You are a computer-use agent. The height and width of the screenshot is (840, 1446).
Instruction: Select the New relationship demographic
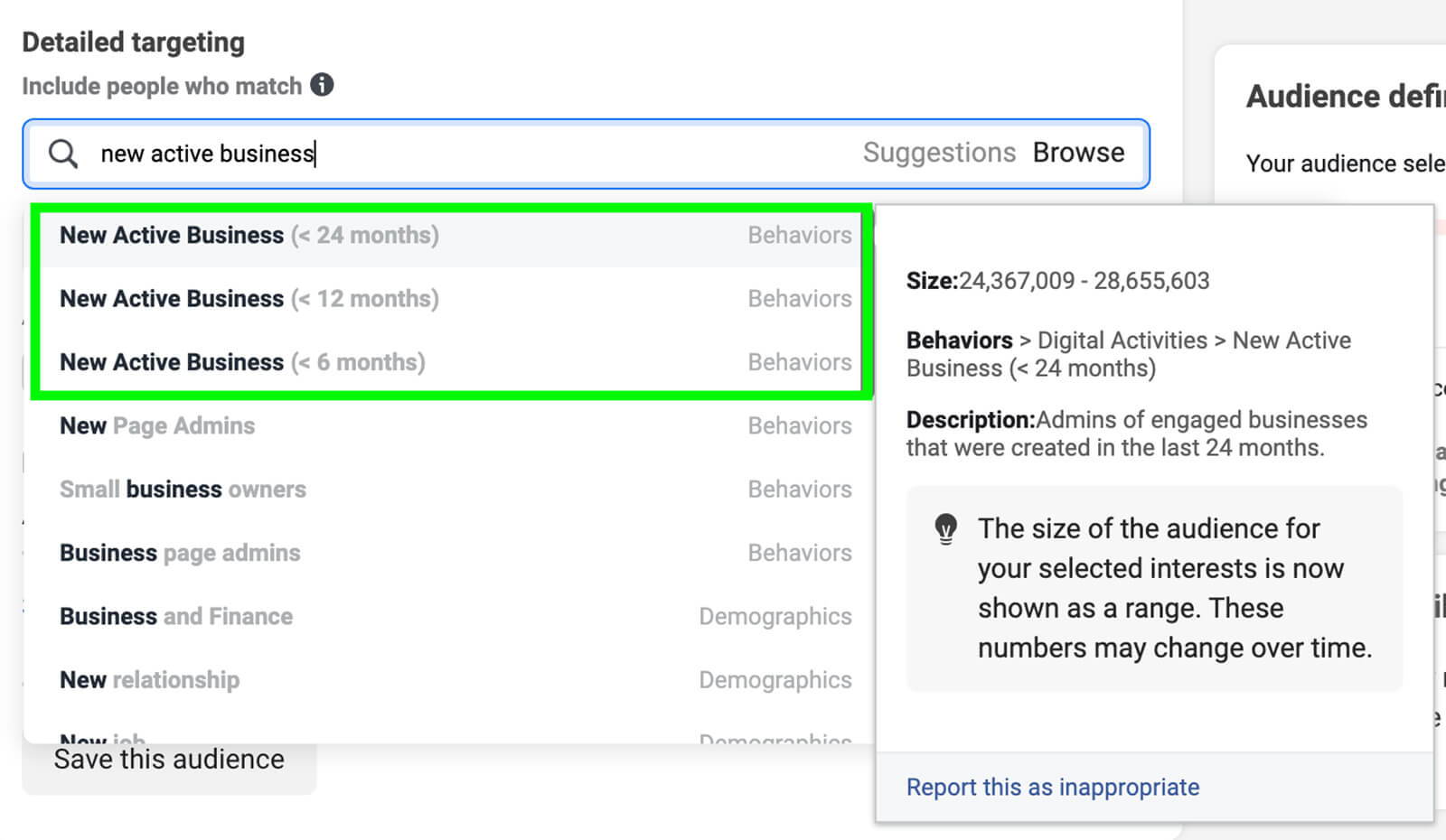149,680
